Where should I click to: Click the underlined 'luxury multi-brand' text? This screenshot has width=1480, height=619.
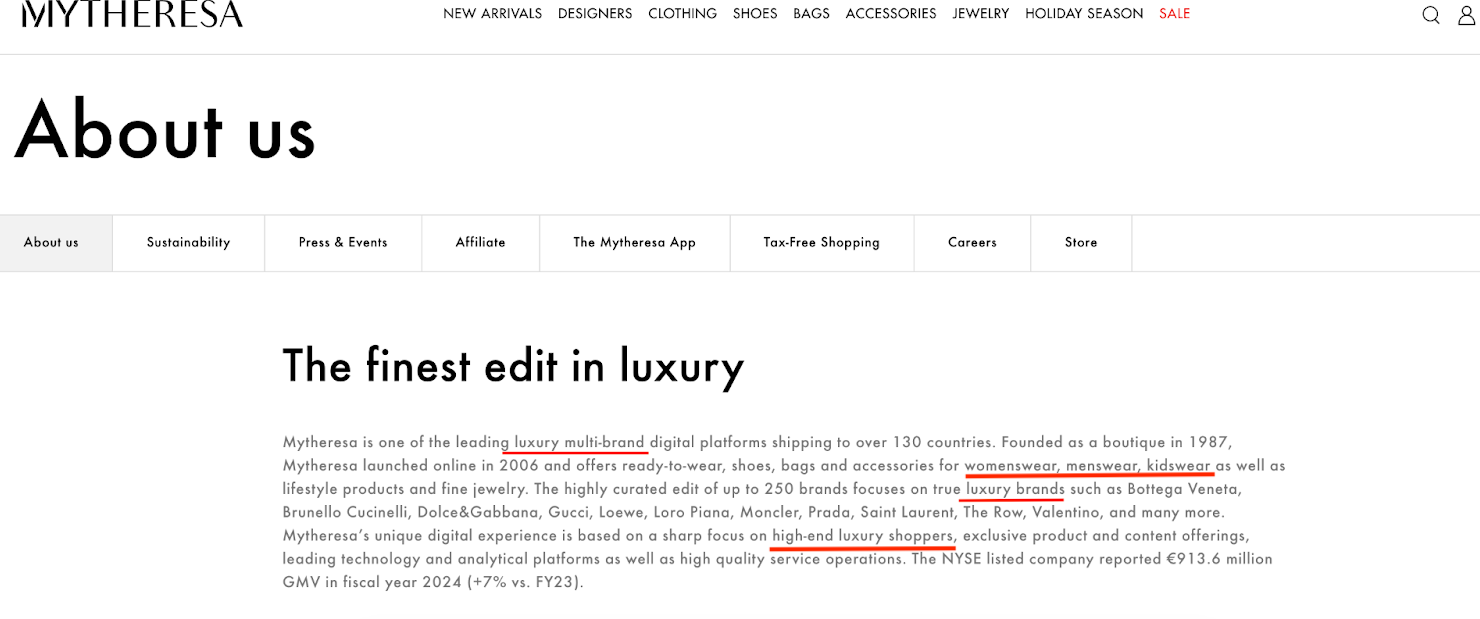579,442
